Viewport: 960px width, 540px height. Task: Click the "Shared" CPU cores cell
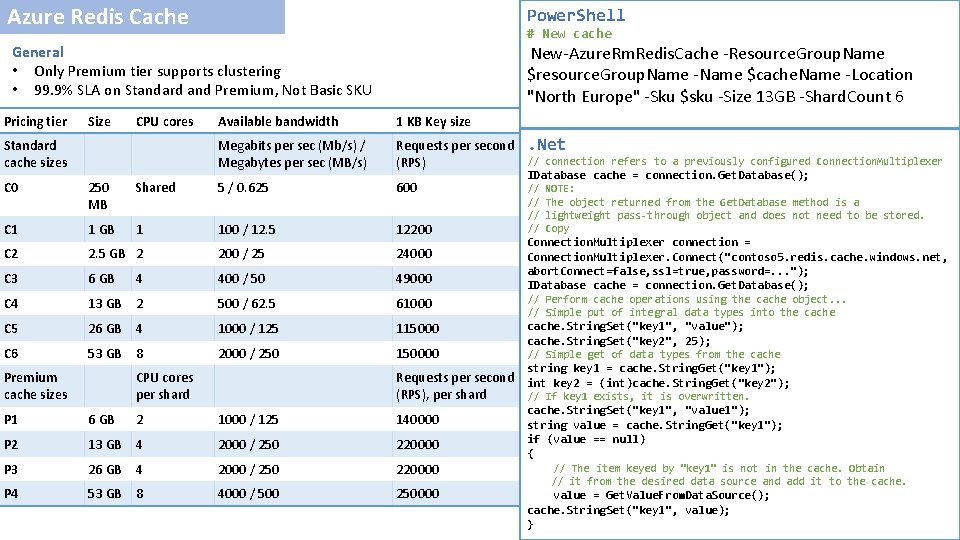[156, 187]
